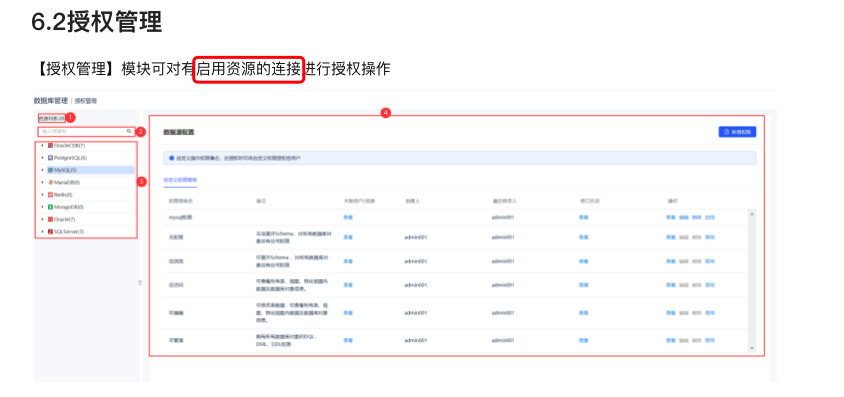Click 编辑 action in mysql权限 row
The image size is (844, 397).
pos(684,217)
